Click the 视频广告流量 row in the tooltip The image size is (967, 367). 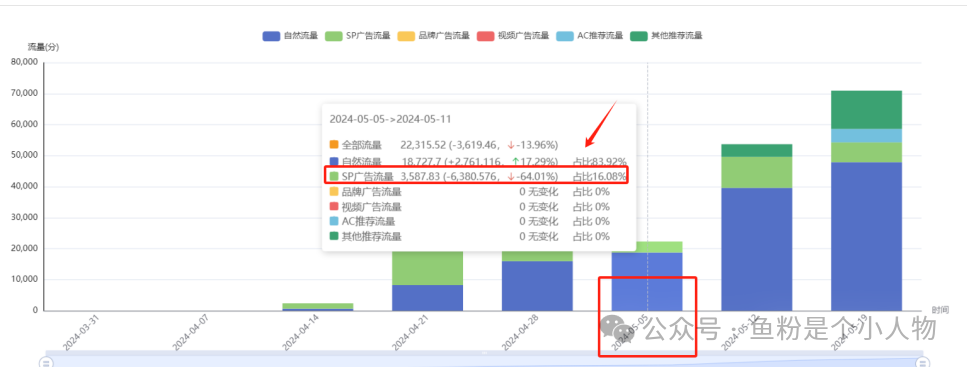coord(469,207)
